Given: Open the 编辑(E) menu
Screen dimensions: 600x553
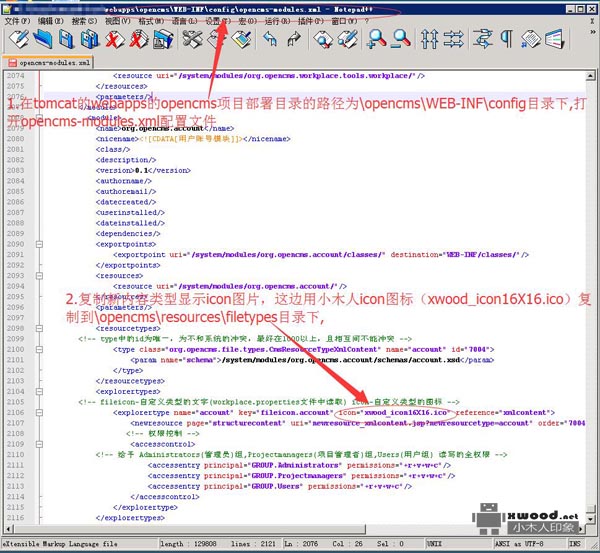Looking at the screenshot, I should tap(51, 21).
